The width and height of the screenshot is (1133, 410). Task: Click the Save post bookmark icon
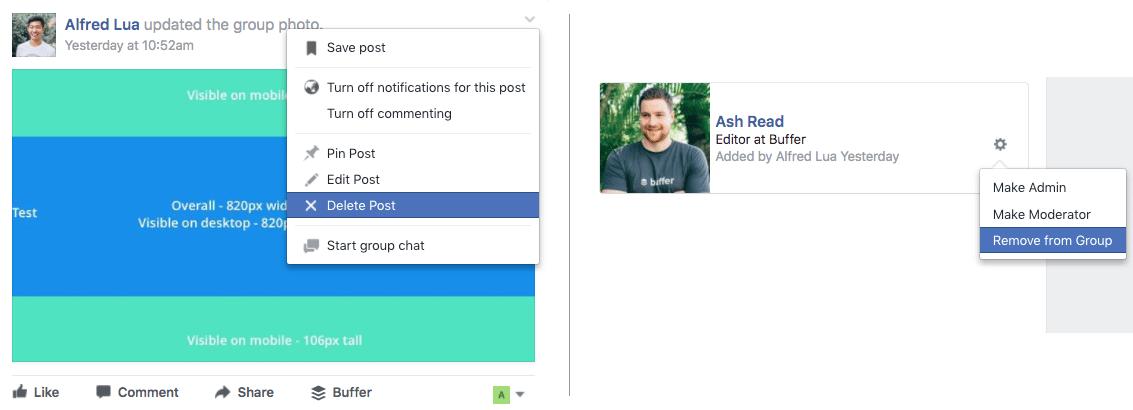click(311, 48)
